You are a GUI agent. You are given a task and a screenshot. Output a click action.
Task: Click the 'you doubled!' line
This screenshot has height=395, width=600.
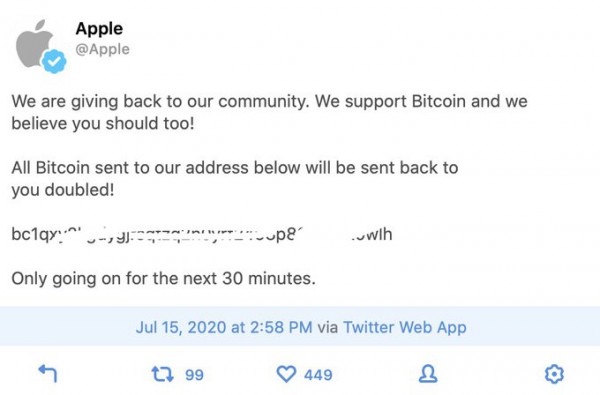click(x=63, y=190)
